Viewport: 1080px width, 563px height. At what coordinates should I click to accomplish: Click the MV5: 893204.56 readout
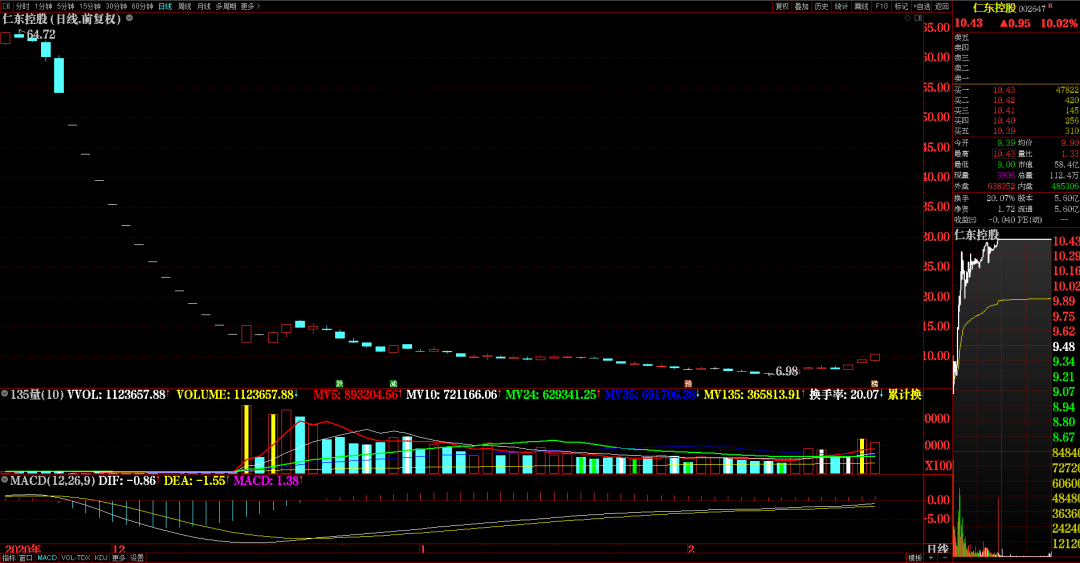tap(355, 394)
